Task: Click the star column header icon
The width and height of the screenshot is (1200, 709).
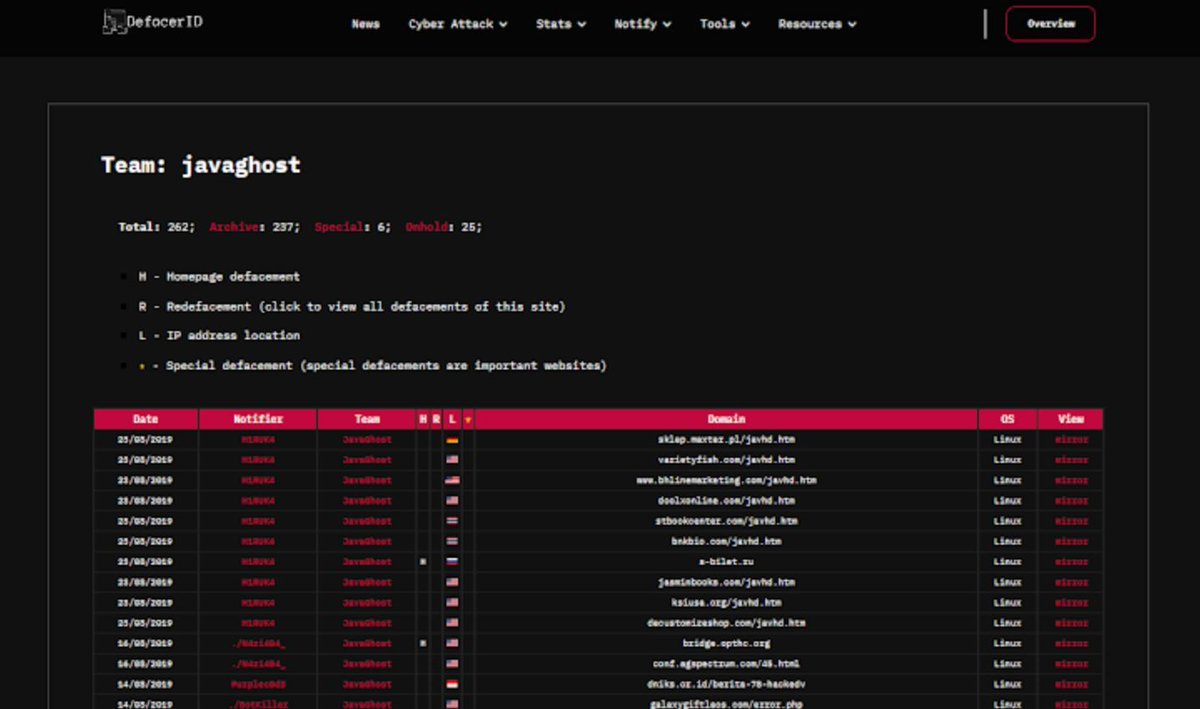Action: [x=467, y=419]
